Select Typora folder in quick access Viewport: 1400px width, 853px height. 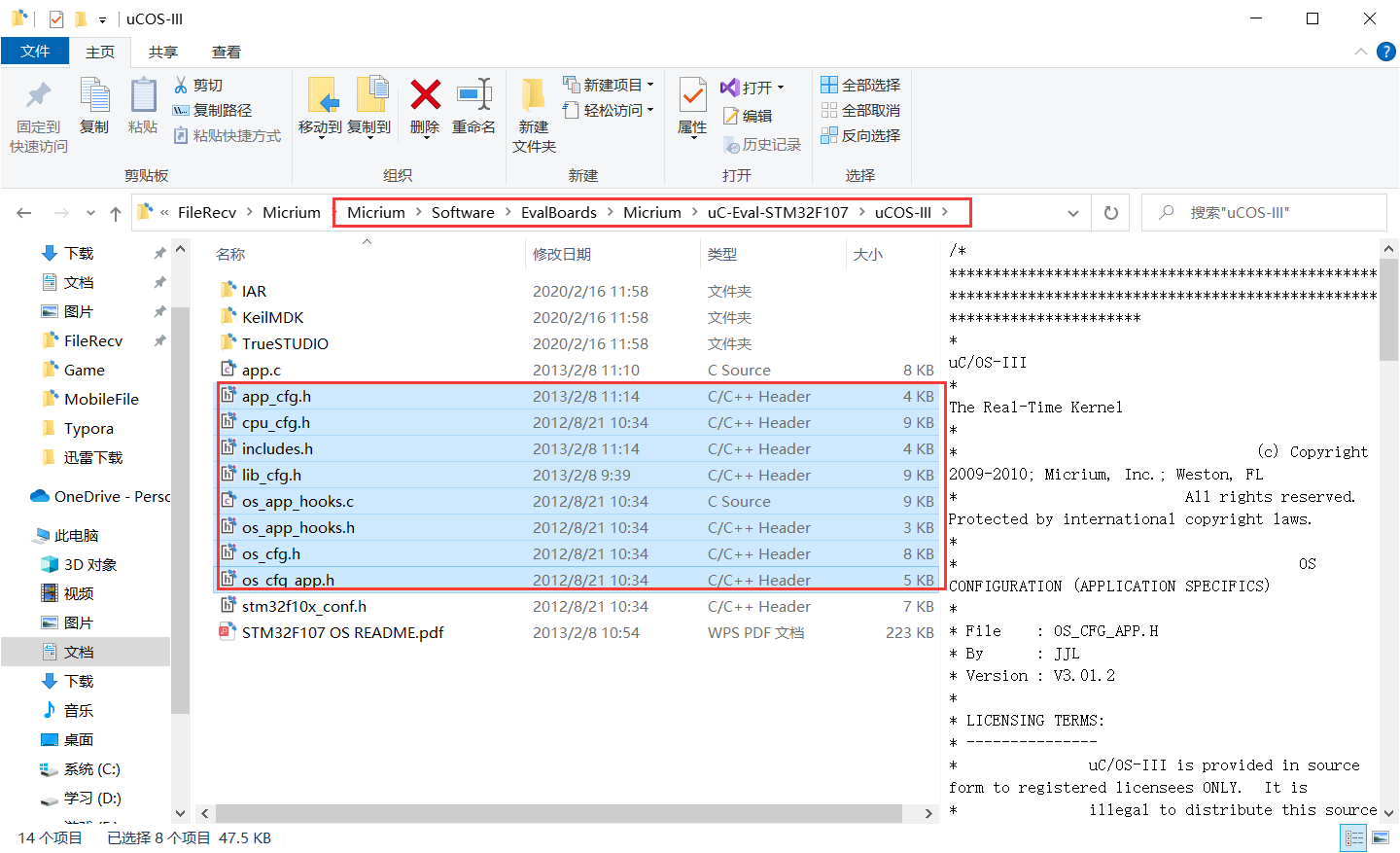click(x=80, y=428)
